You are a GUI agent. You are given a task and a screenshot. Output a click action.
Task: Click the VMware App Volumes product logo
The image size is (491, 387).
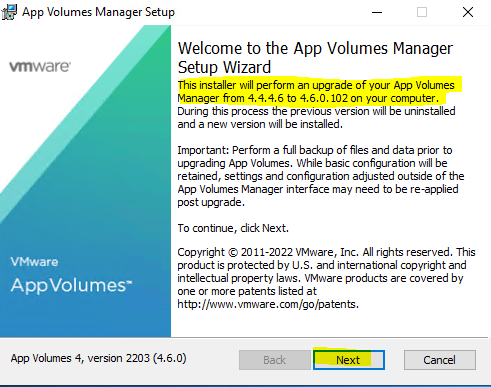pos(71,275)
